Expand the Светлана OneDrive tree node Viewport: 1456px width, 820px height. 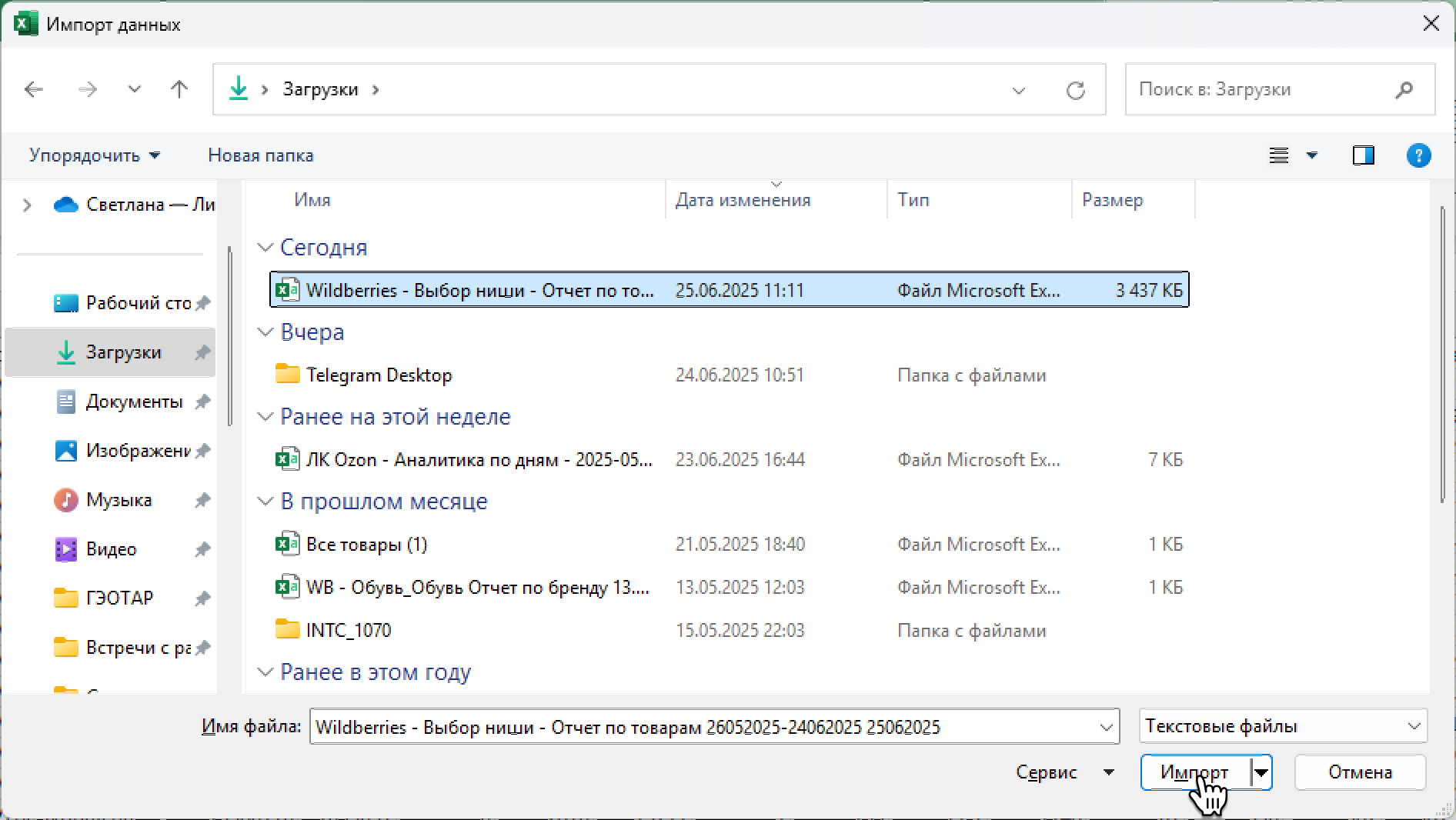pos(27,205)
